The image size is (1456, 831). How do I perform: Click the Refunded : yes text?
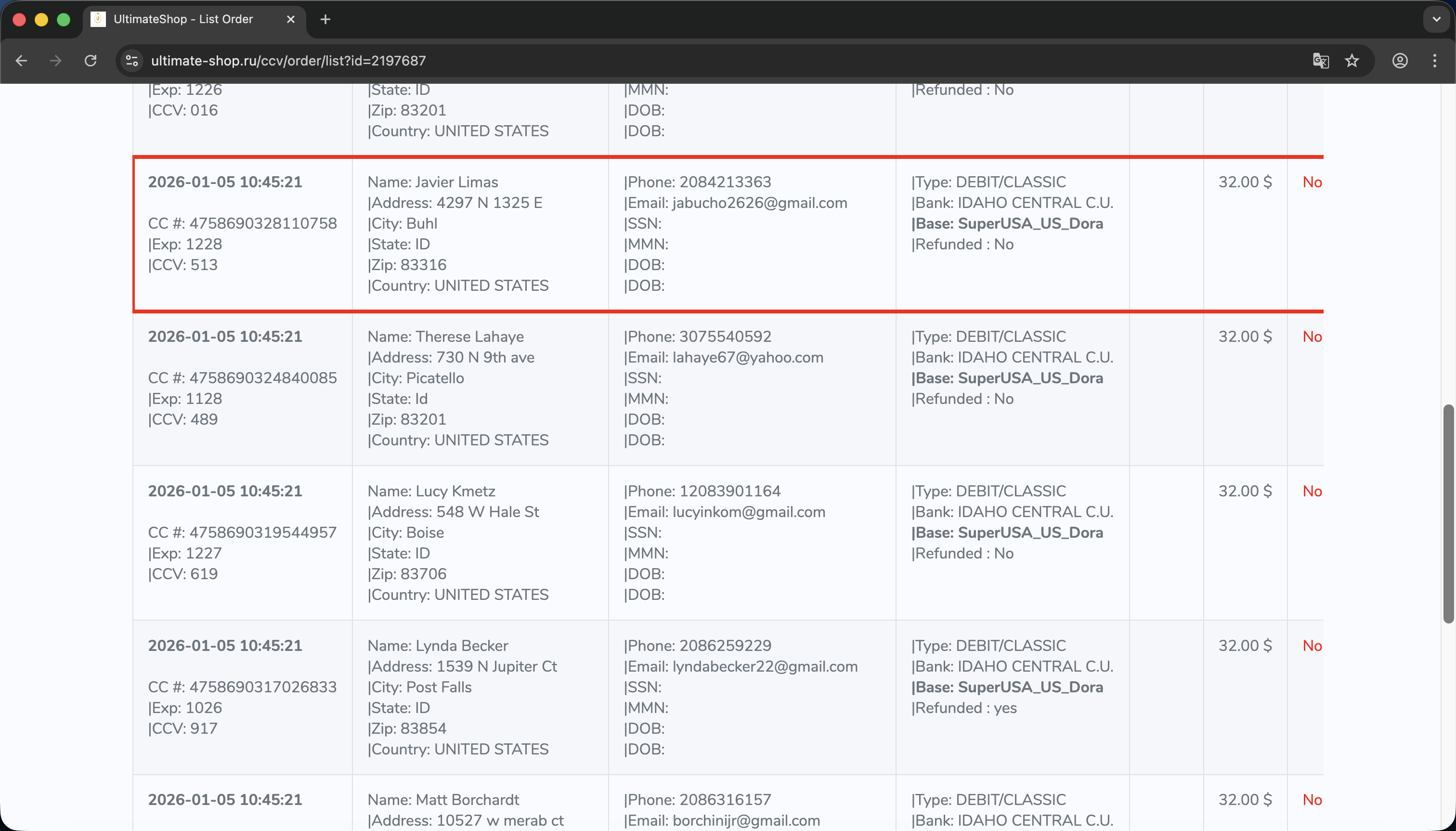[964, 708]
